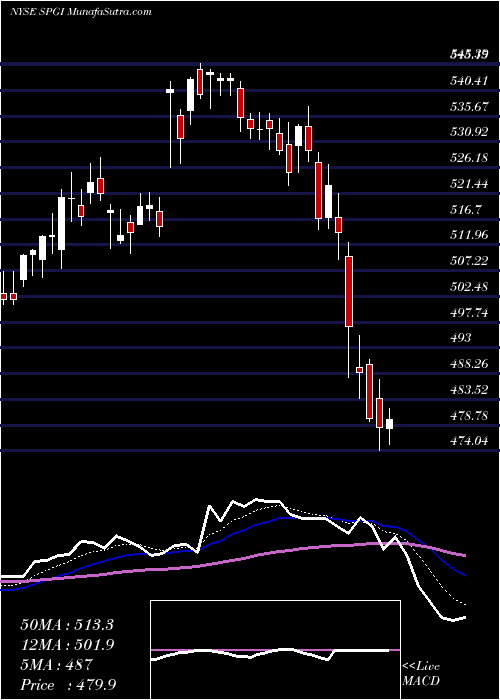This screenshot has height=700, width=500.
Task: Select the 474.04 price axis label
Action: (468, 442)
